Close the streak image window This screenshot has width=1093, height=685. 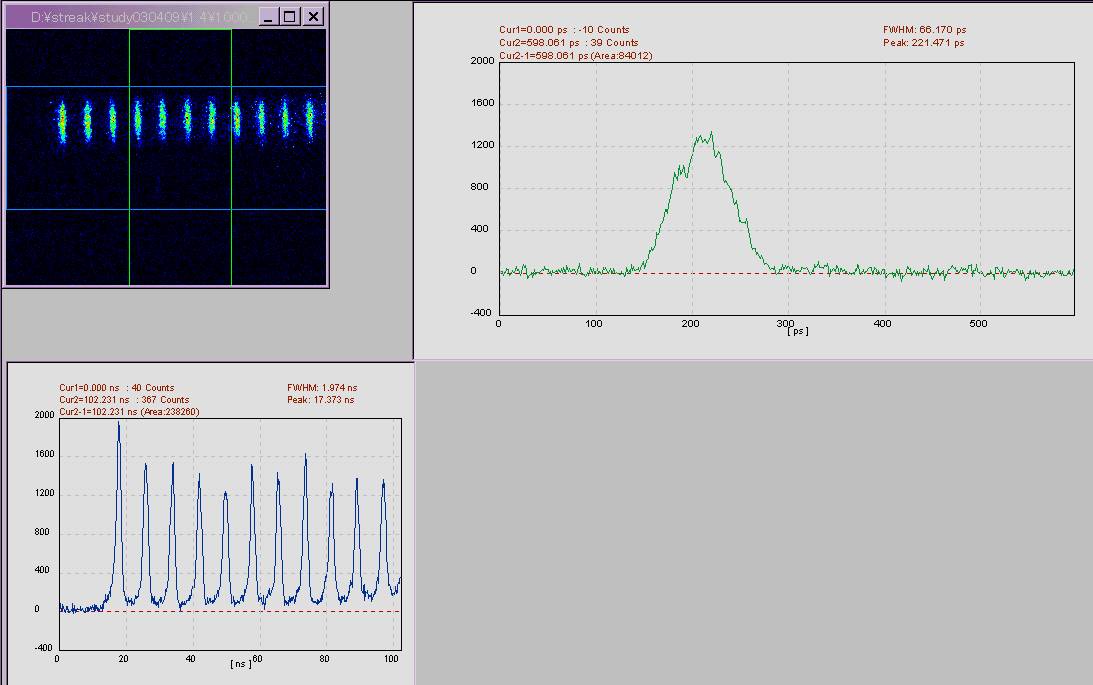click(x=313, y=17)
